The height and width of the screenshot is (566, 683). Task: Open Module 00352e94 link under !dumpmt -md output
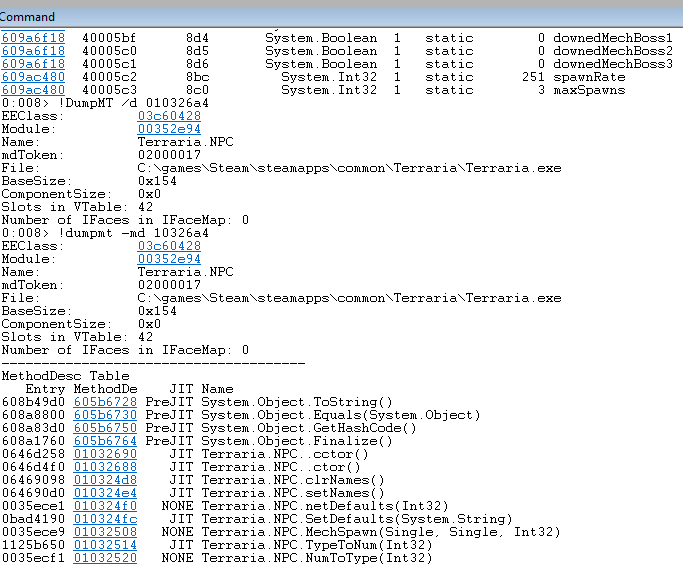point(169,259)
